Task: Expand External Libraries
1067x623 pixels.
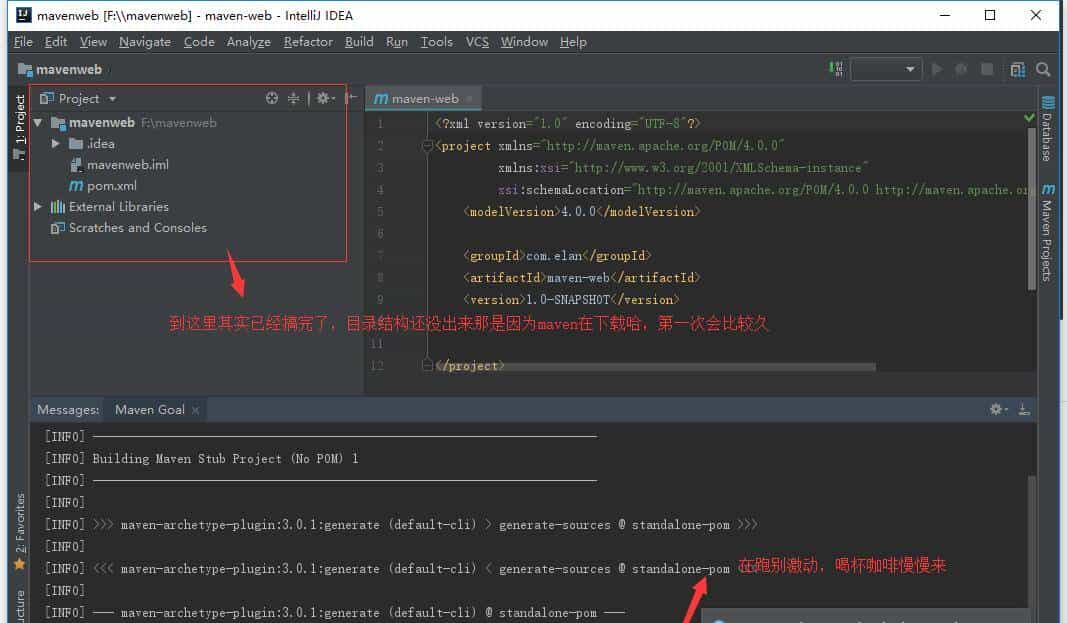Action: [37, 206]
